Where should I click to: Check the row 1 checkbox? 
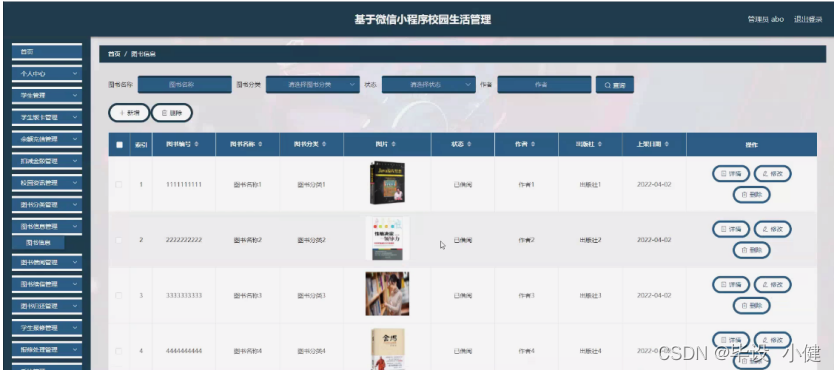pyautogui.click(x=119, y=184)
